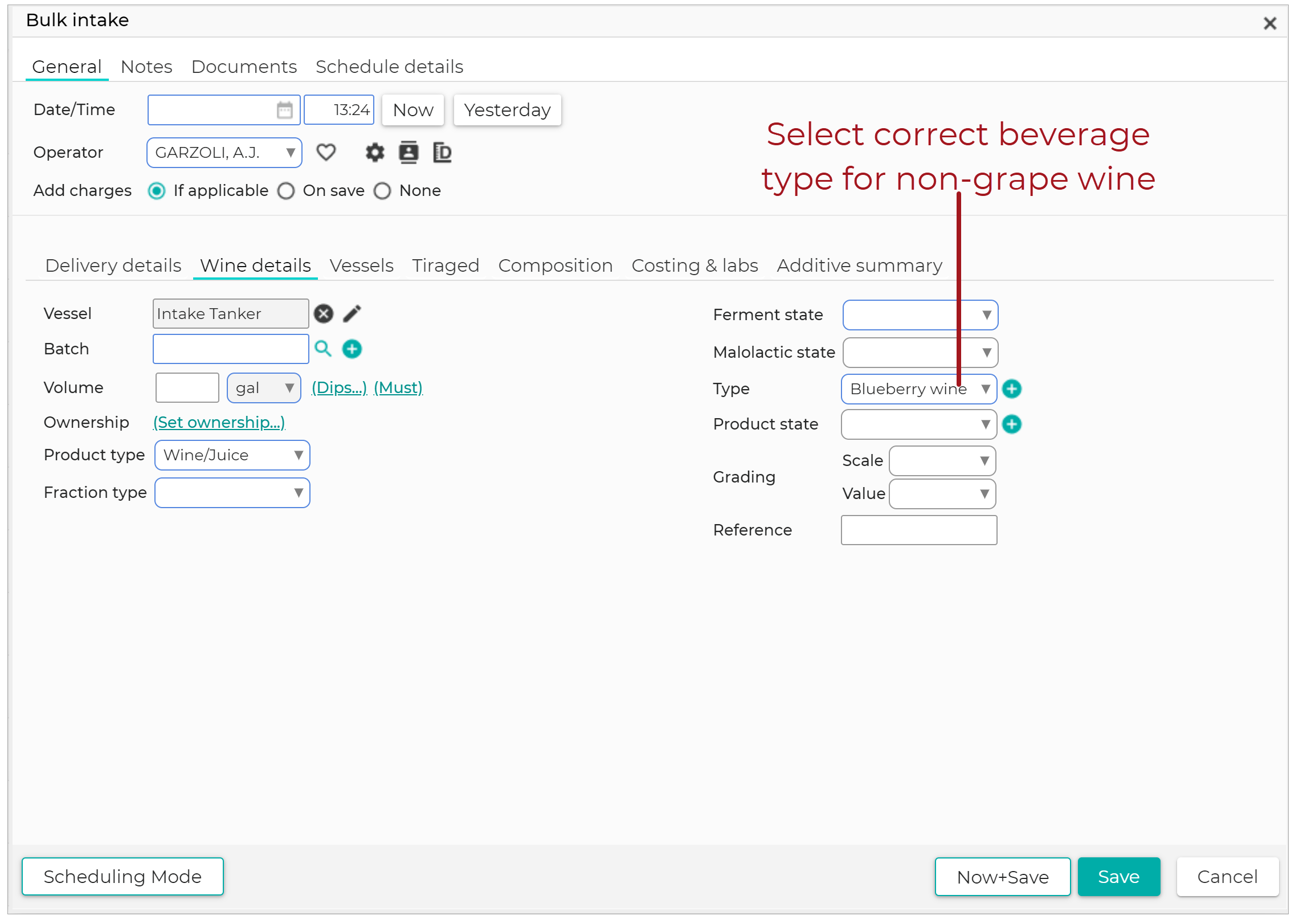Open the Documents tab
Image resolution: width=1295 pixels, height=924 pixels.
click(x=244, y=67)
